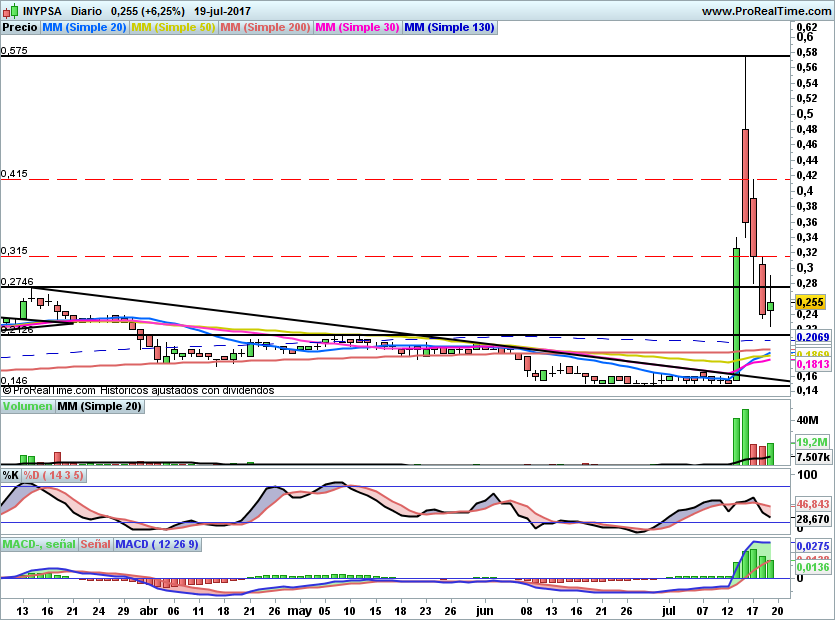Screen dimensions: 835x620
Task: Click the 0,575 horizontal line label
Action: pos(14,50)
